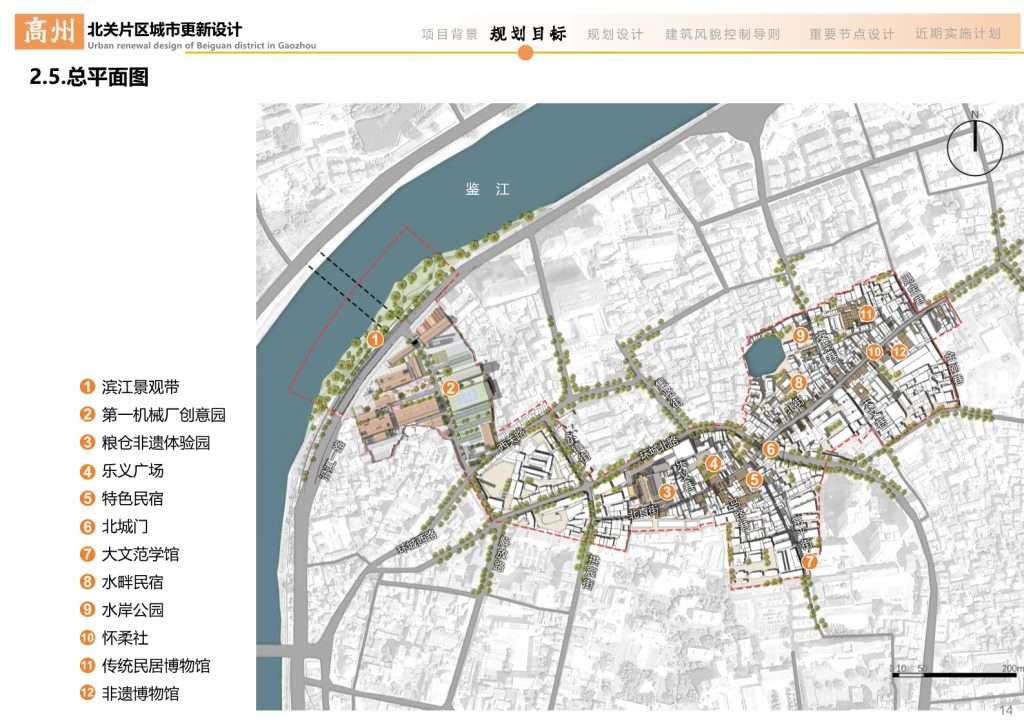Click marker 1 on the riverside map
The height and width of the screenshot is (724, 1024).
(375, 340)
